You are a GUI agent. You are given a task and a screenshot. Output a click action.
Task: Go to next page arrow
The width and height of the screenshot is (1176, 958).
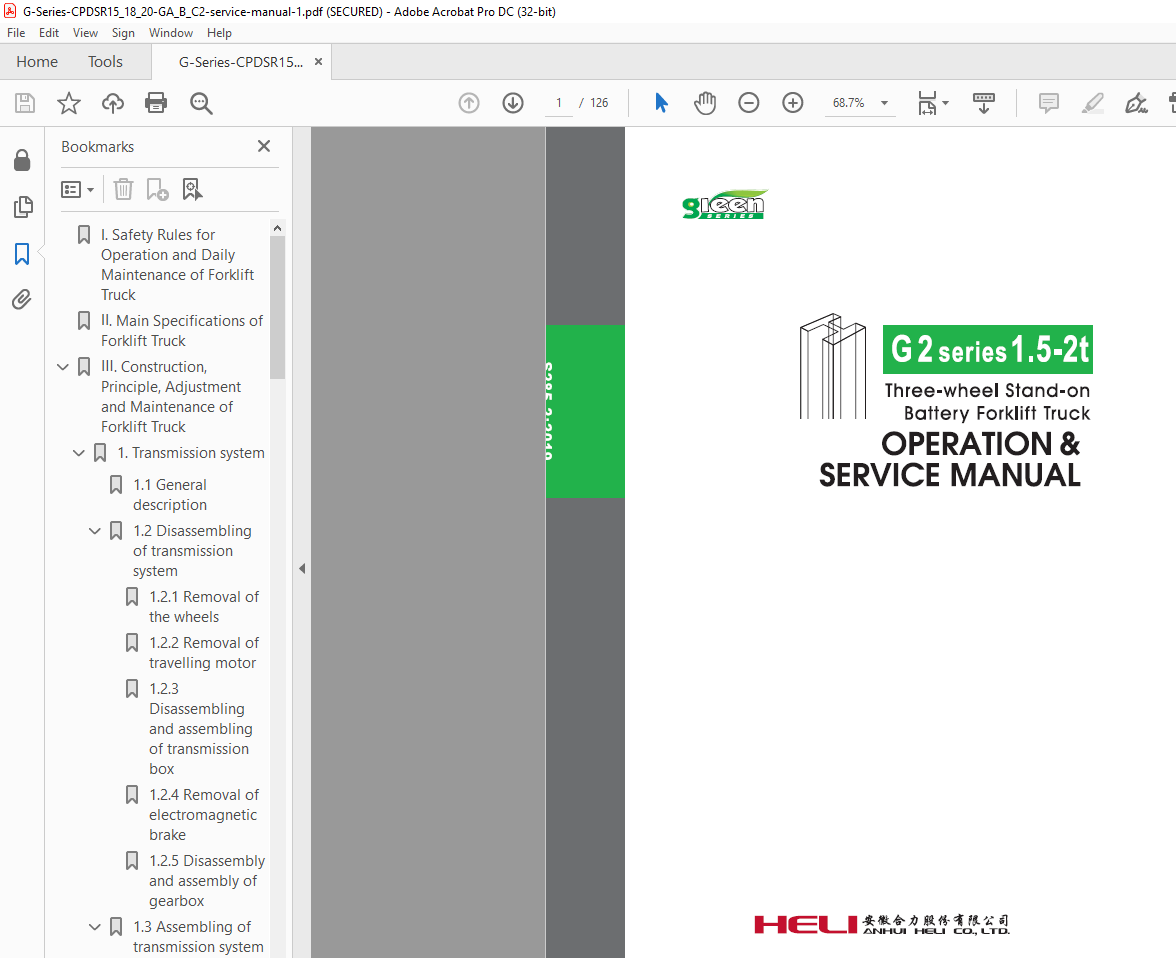tap(513, 103)
